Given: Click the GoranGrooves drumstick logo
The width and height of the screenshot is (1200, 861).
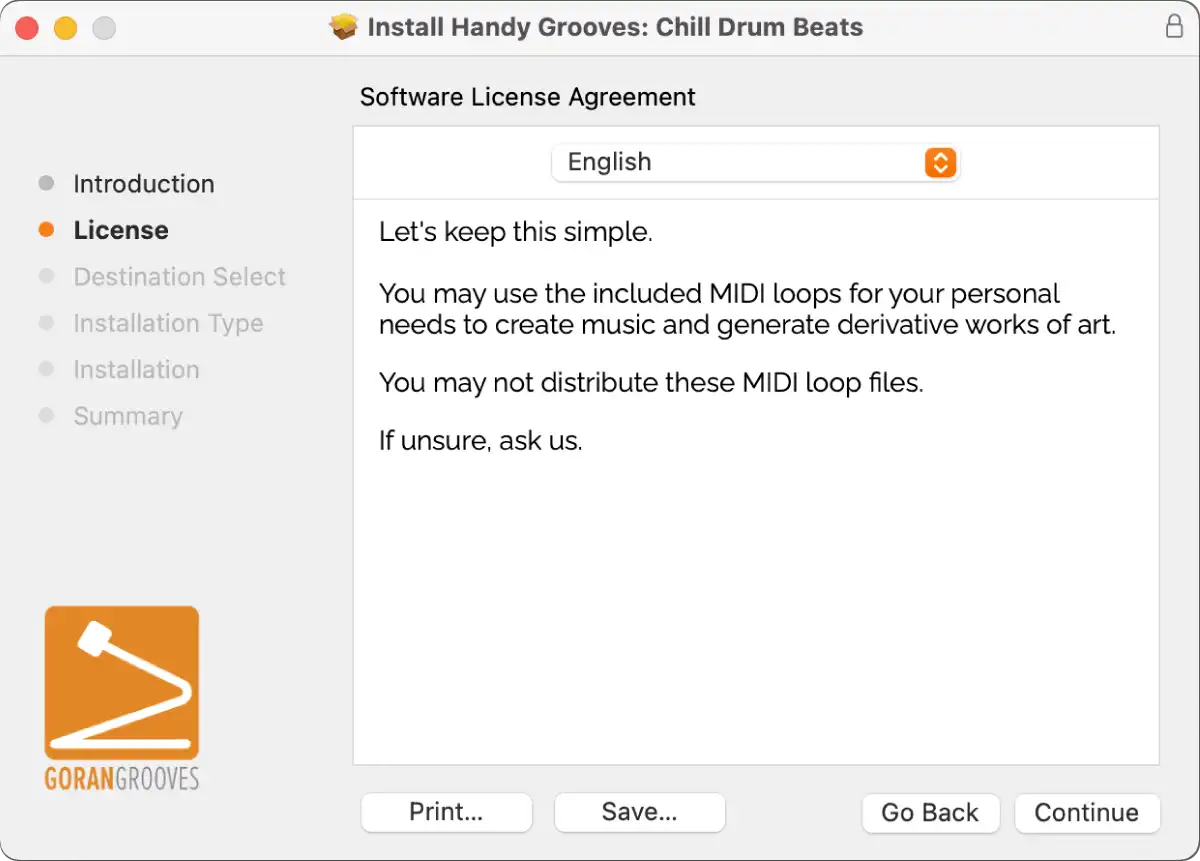Looking at the screenshot, I should point(122,682).
